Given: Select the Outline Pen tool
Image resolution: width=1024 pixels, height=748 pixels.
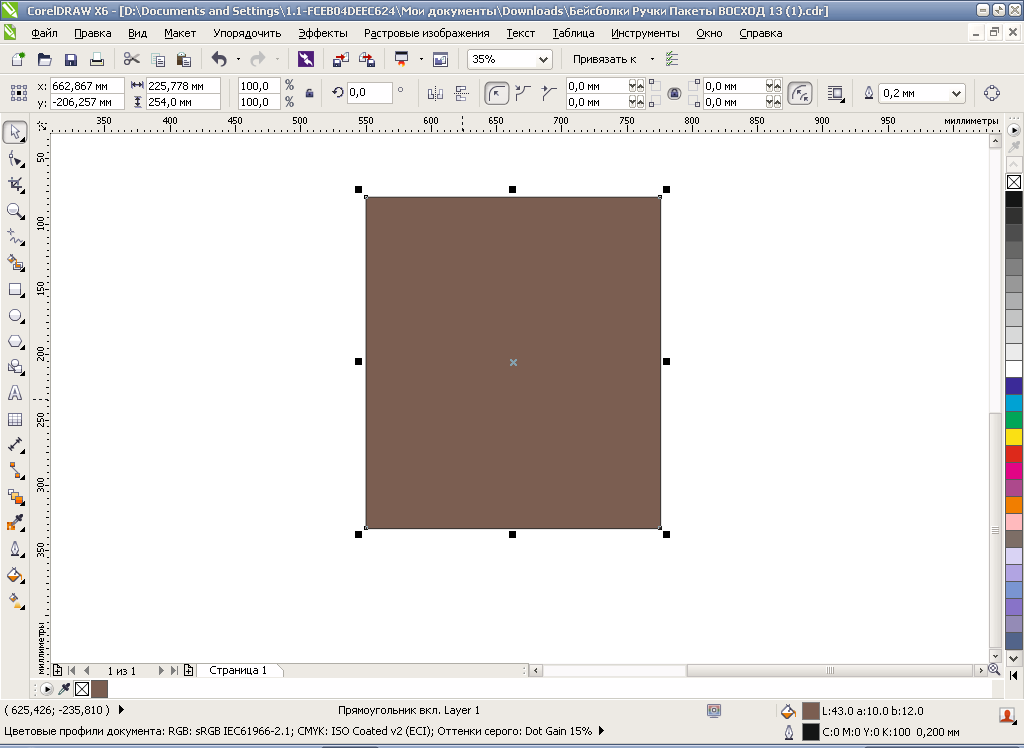Looking at the screenshot, I should coord(15,549).
